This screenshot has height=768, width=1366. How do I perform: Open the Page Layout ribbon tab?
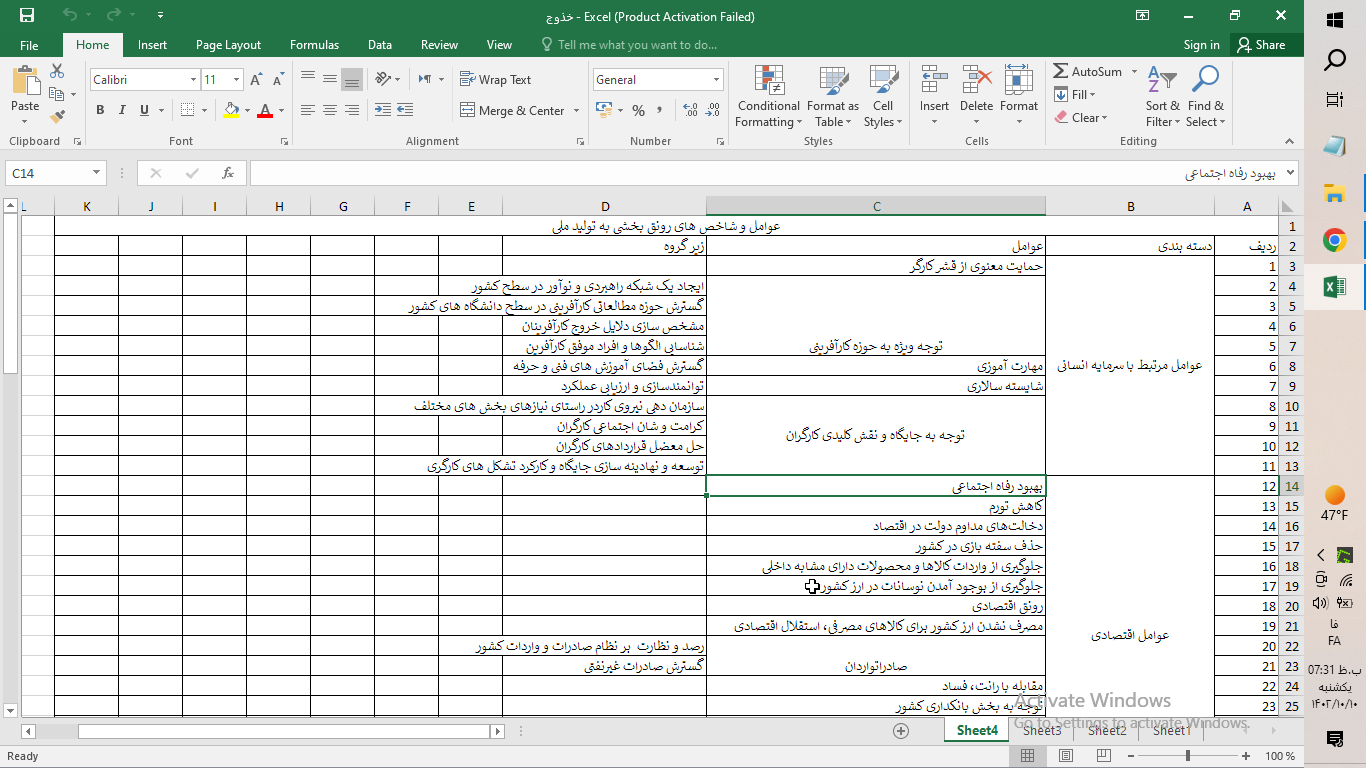(228, 45)
